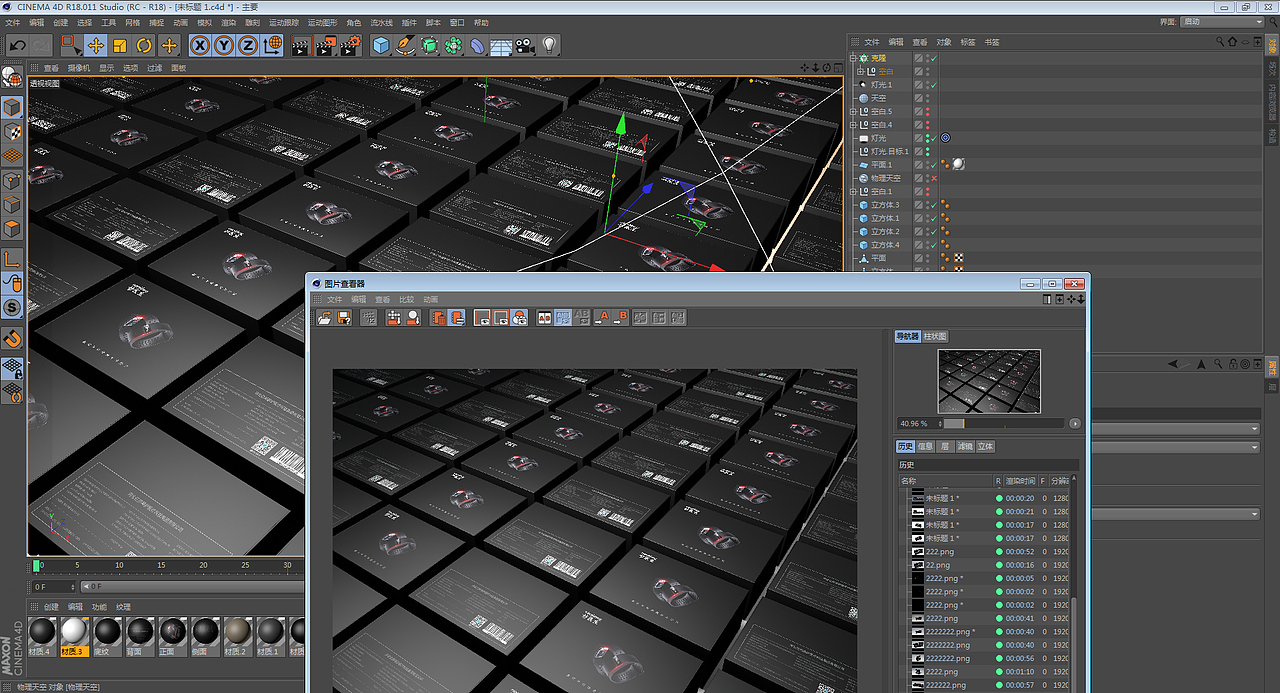Toggle visibility dots for 空白.5

point(926,111)
